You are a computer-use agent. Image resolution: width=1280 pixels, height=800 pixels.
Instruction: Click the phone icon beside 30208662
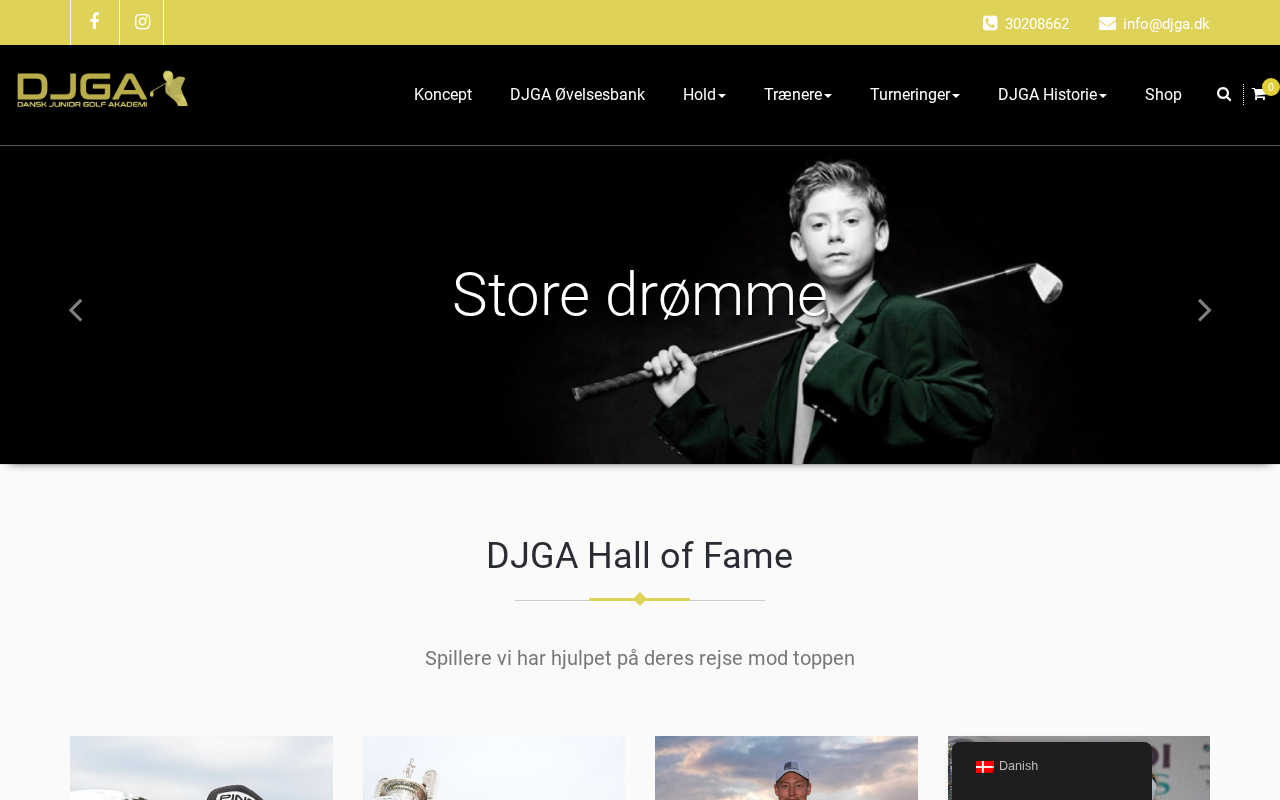pos(990,23)
